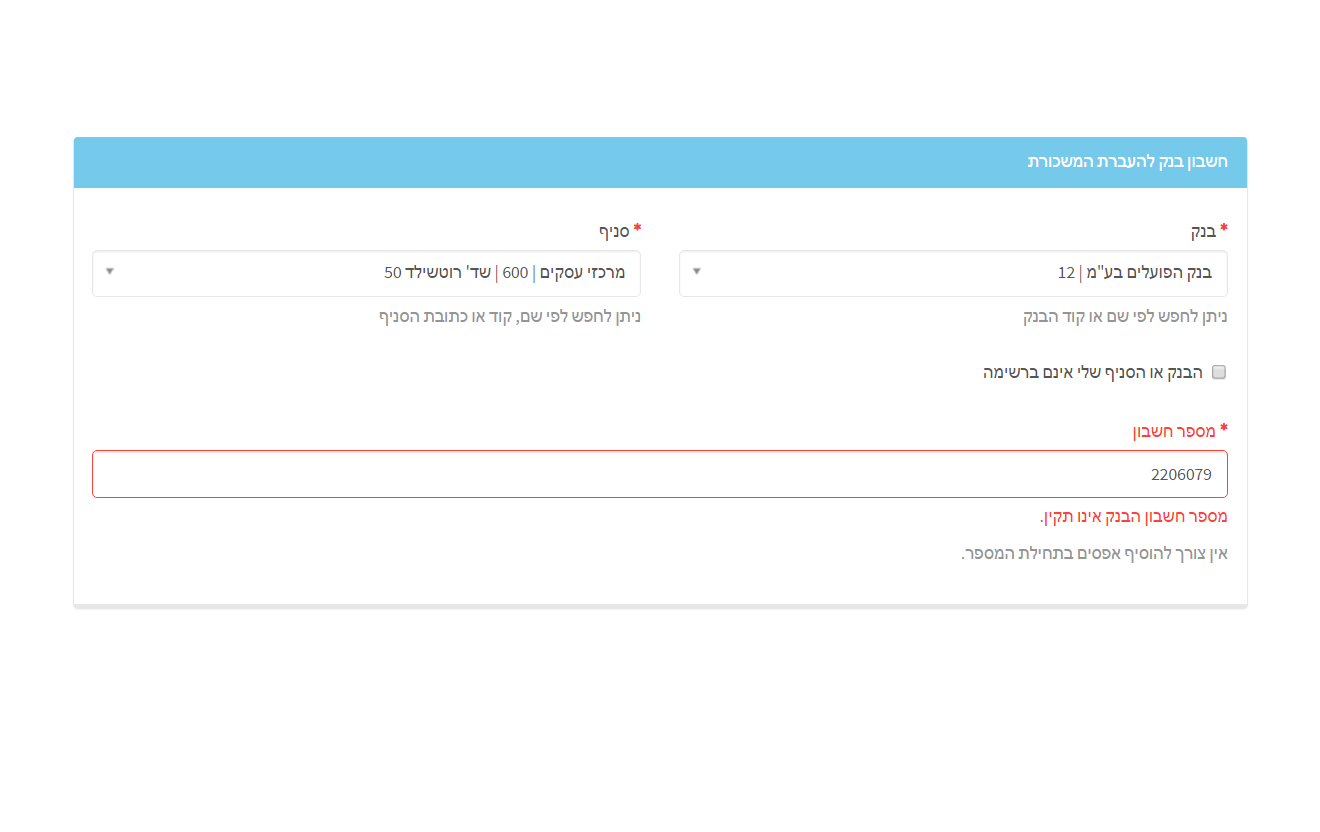
Task: Open the סניף (branch) dropdown
Action: (x=366, y=273)
